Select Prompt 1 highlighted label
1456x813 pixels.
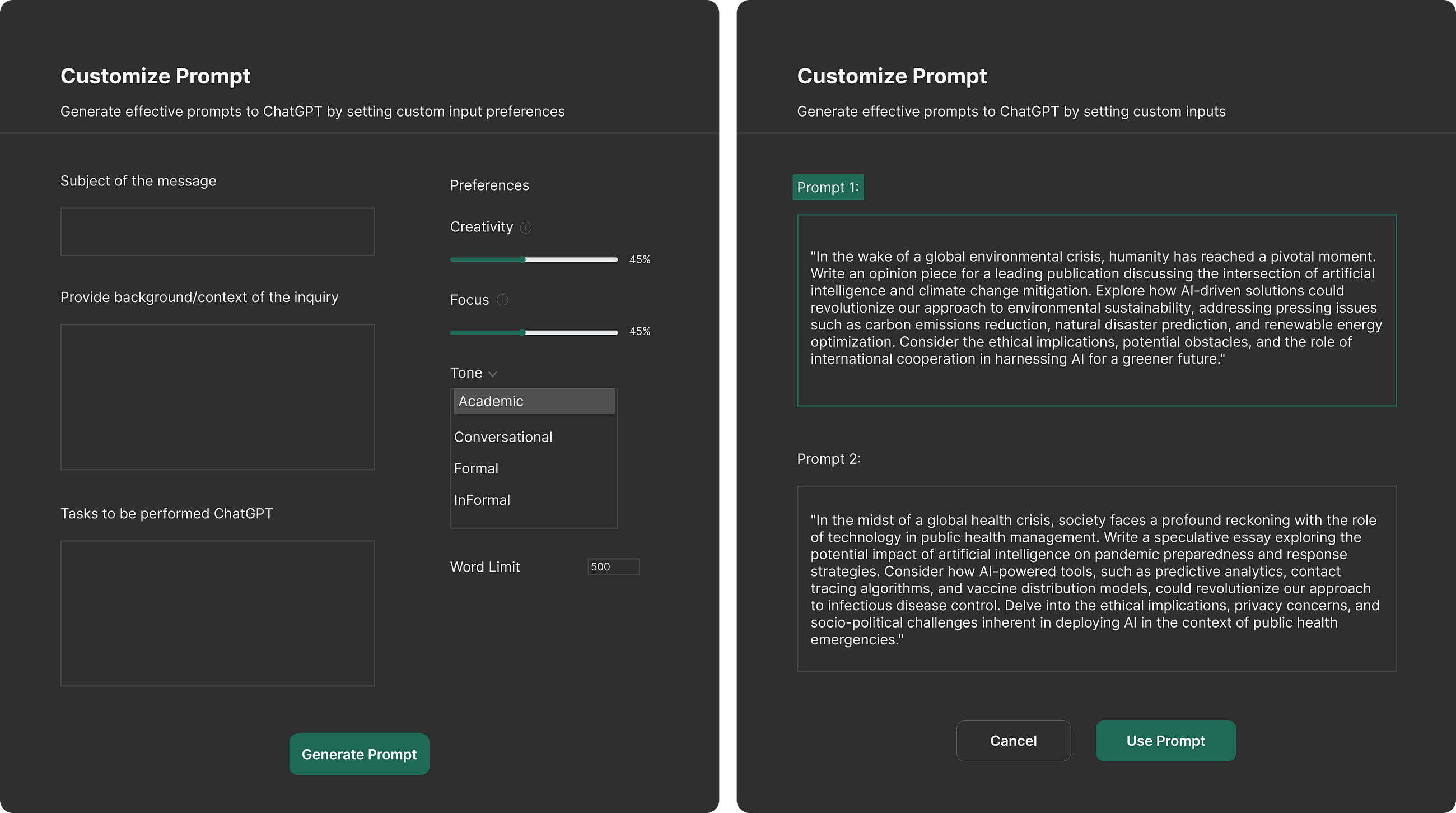point(829,187)
